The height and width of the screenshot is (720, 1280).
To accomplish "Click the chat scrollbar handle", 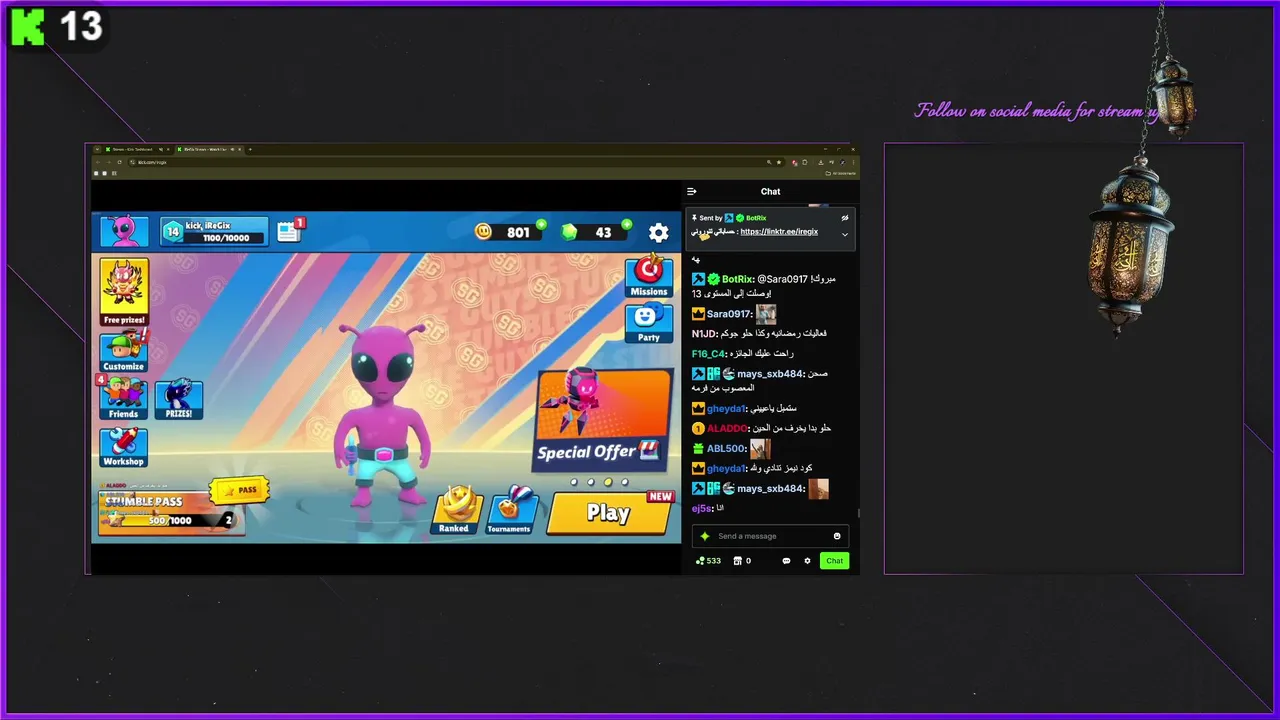I will point(857,513).
